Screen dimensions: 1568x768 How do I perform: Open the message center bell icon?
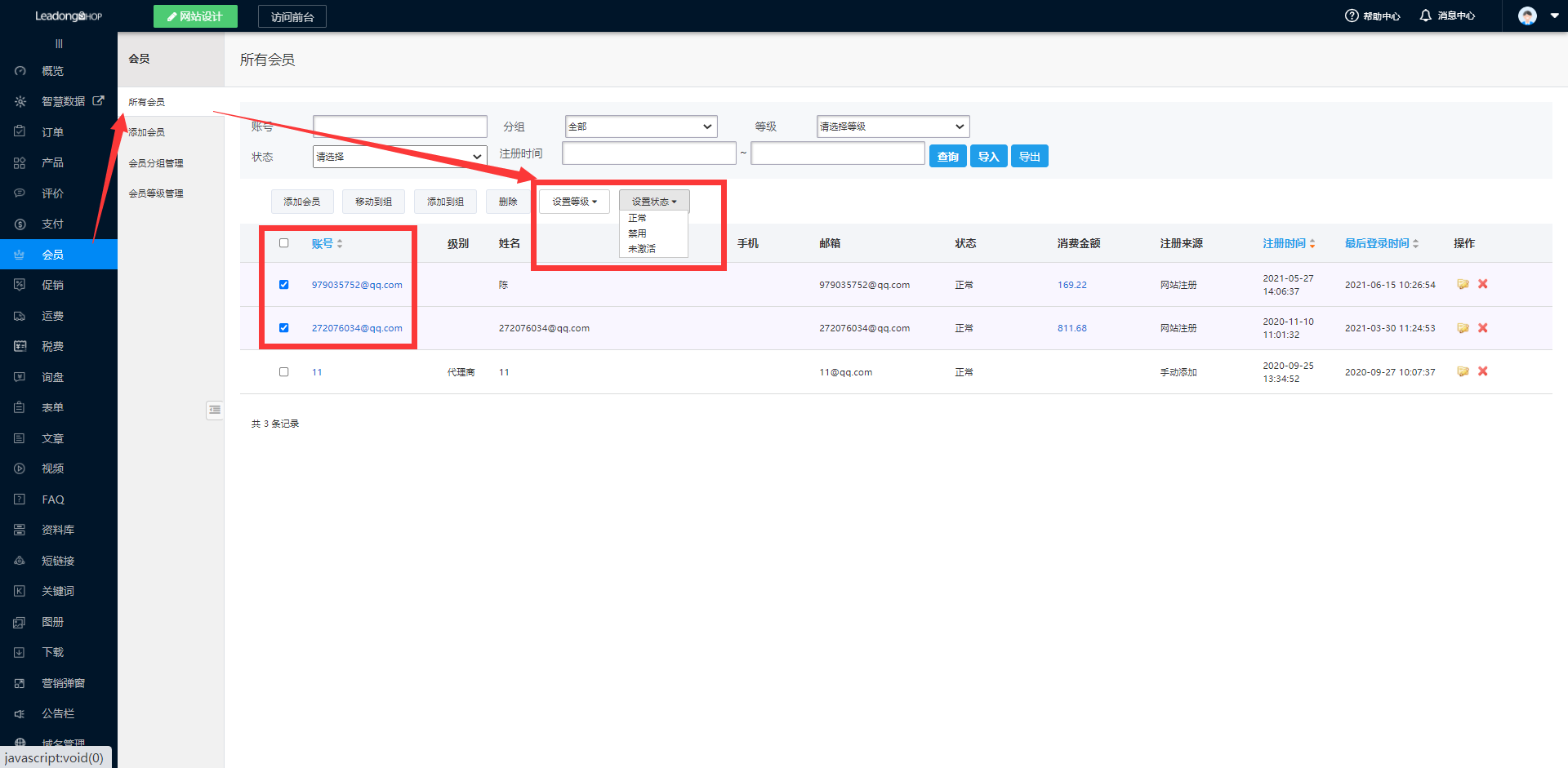(1425, 16)
